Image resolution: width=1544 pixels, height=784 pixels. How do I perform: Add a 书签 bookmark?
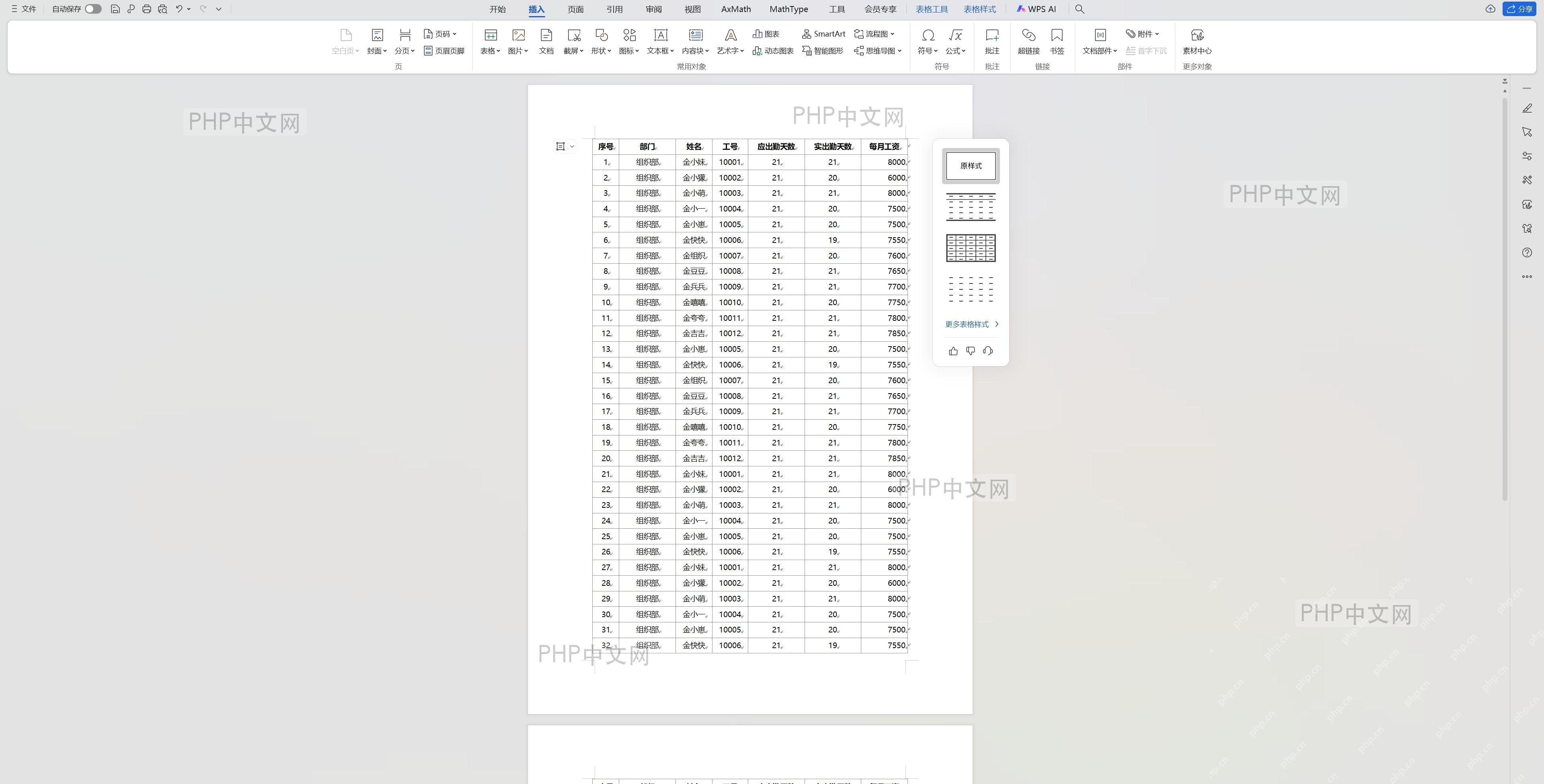1057,41
